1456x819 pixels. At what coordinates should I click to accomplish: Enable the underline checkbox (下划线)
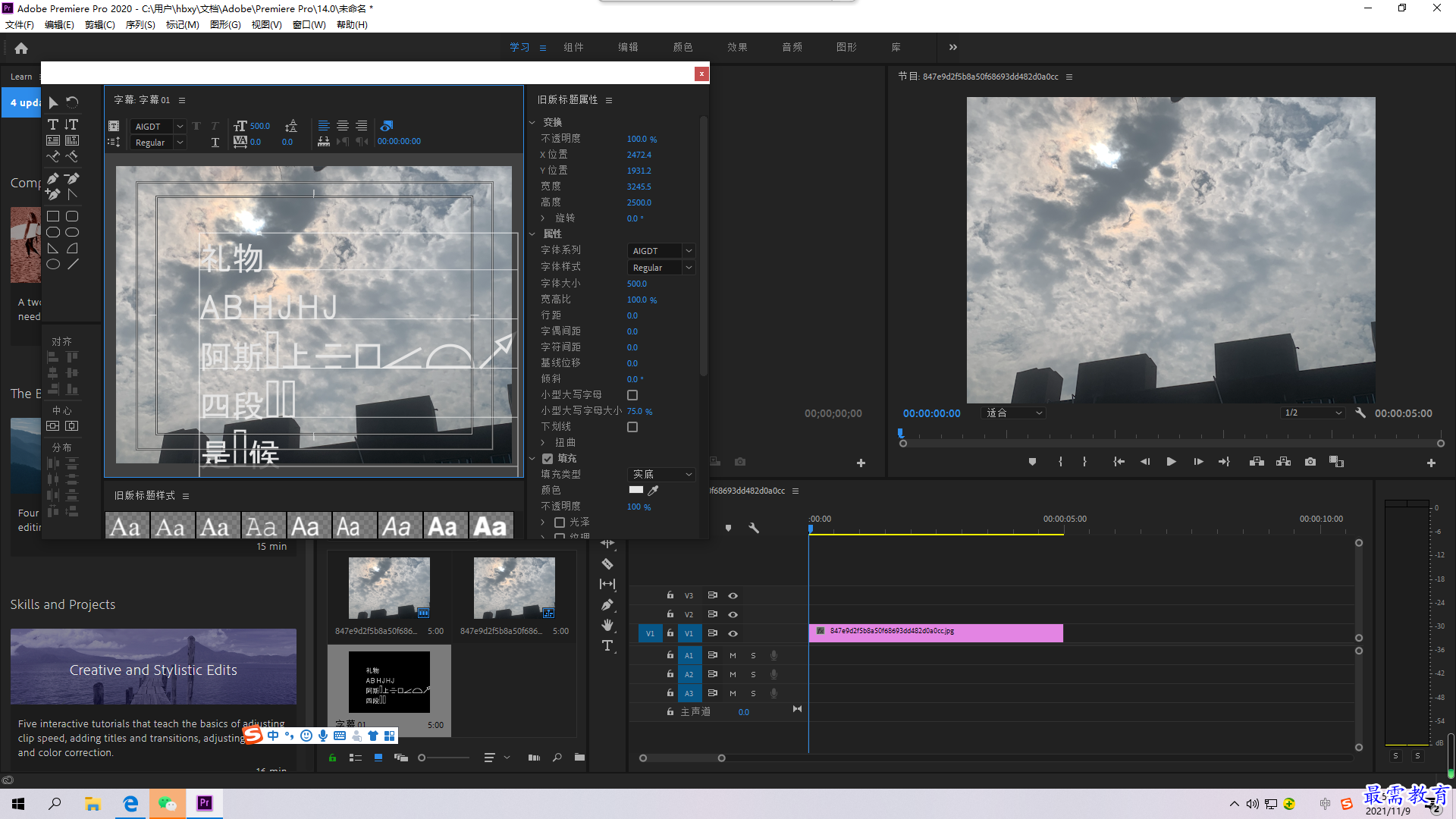632,427
